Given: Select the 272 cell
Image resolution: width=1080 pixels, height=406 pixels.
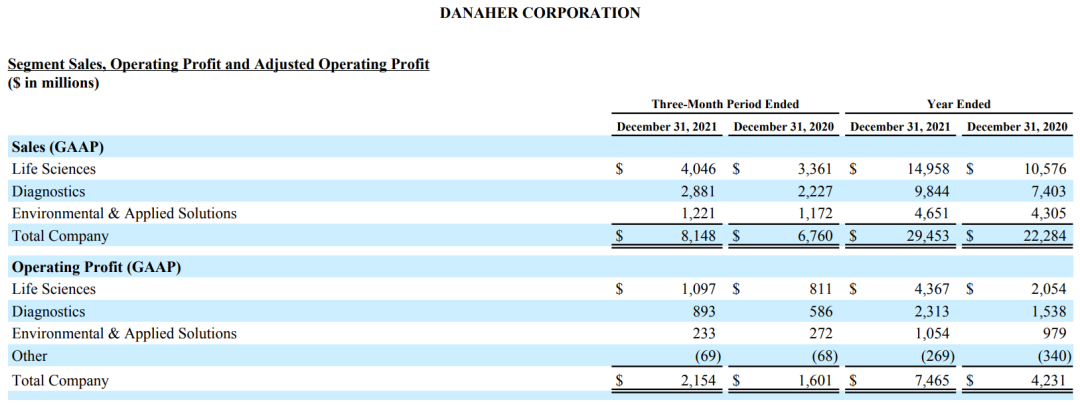Looking at the screenshot, I should (821, 334).
